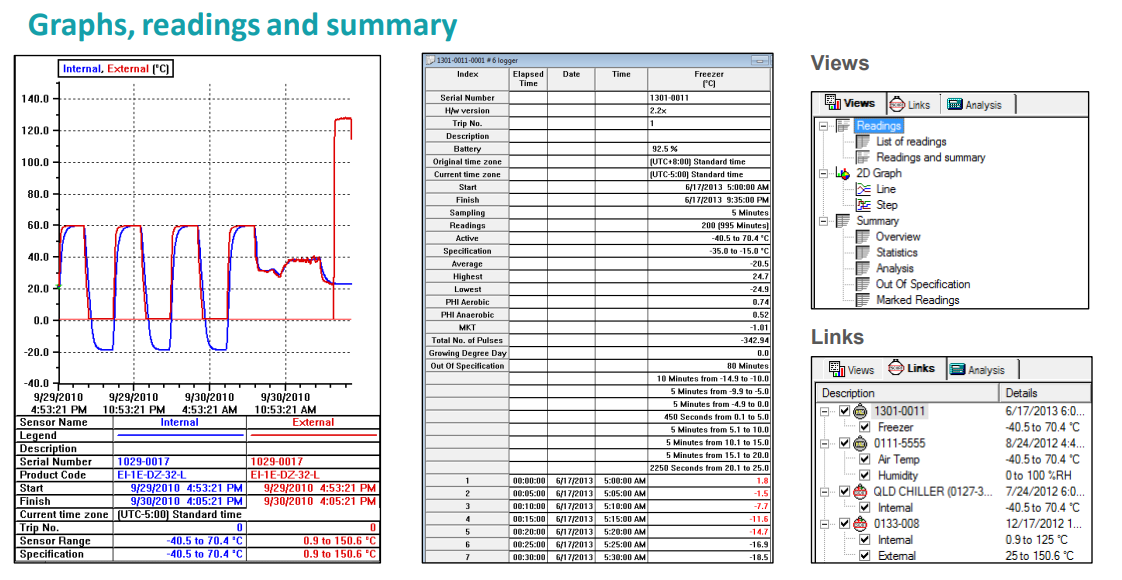
Task: Select Marked Readings in the Summary tree
Action: [917, 300]
